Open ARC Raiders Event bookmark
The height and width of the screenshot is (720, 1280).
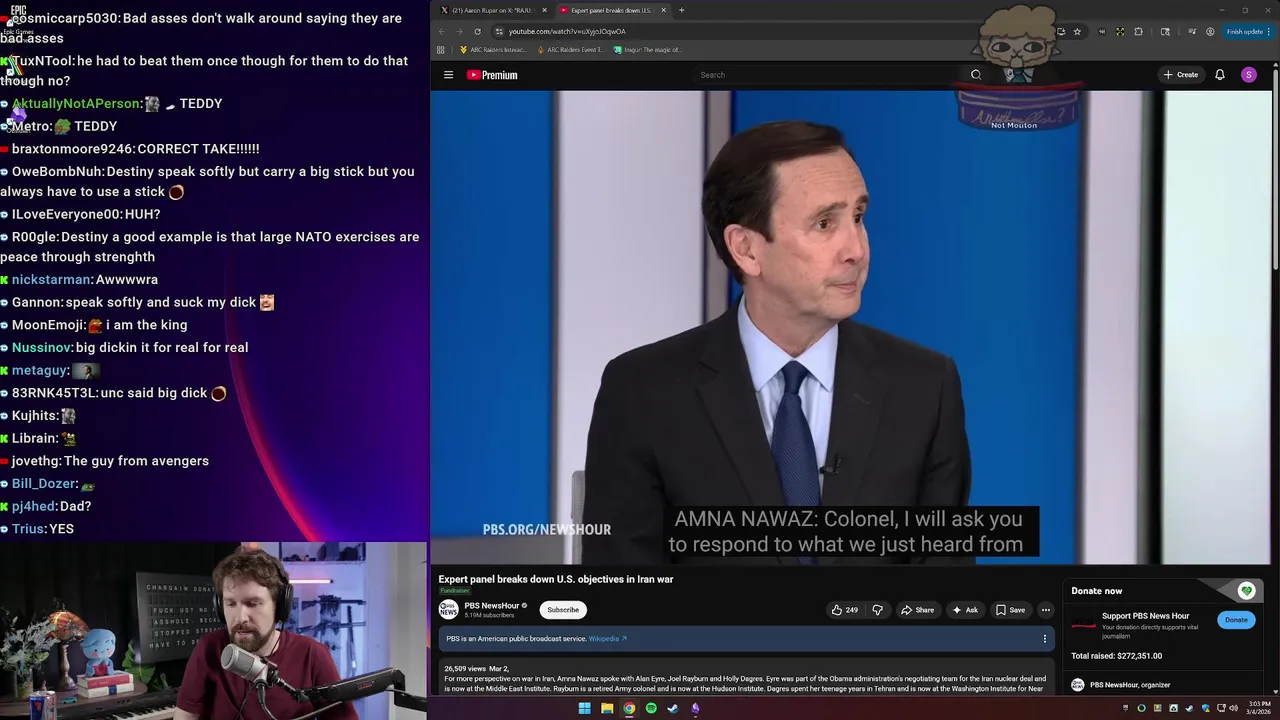570,49
